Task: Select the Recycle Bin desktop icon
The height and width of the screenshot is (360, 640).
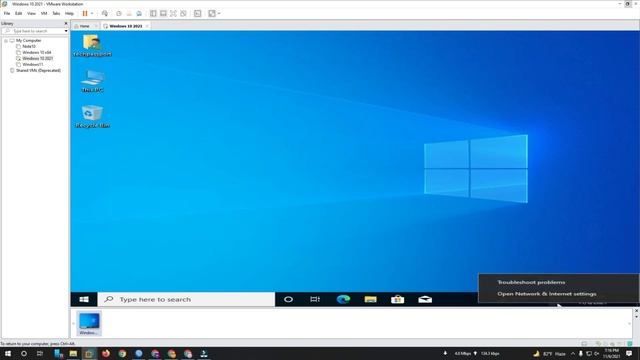Action: coord(92,117)
